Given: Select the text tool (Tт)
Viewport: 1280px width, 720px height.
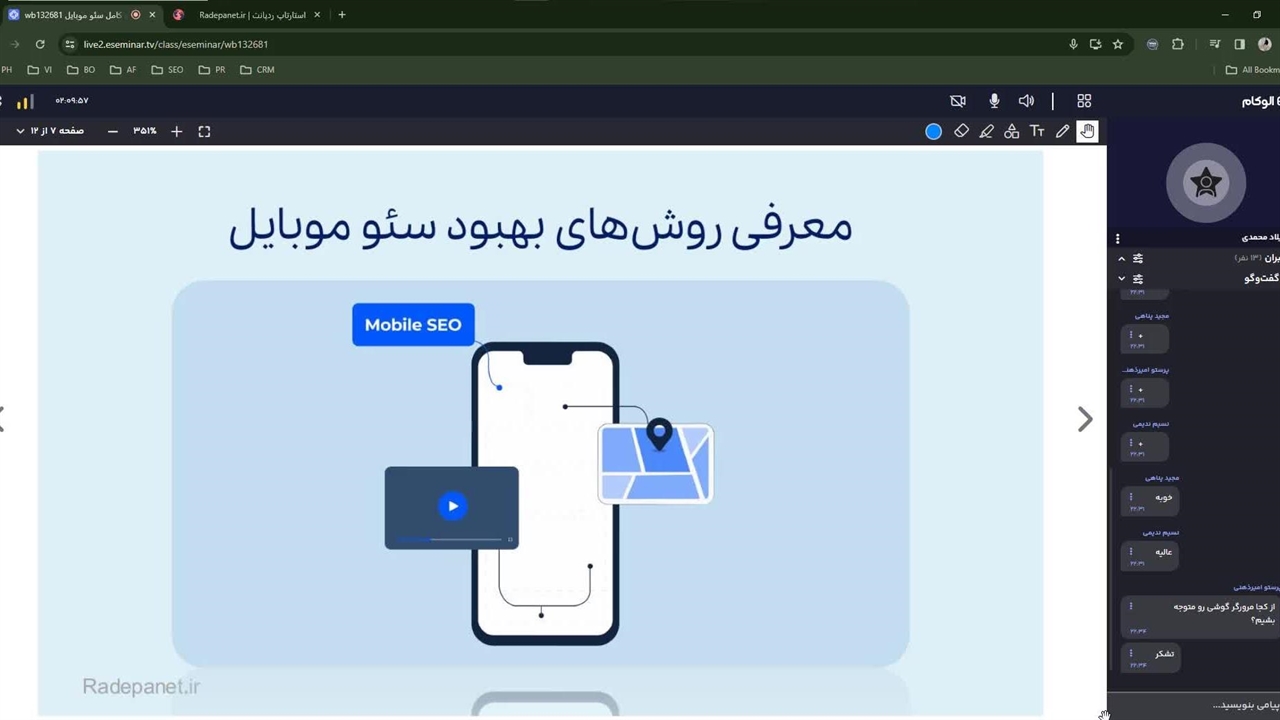Looking at the screenshot, I should tap(1037, 131).
